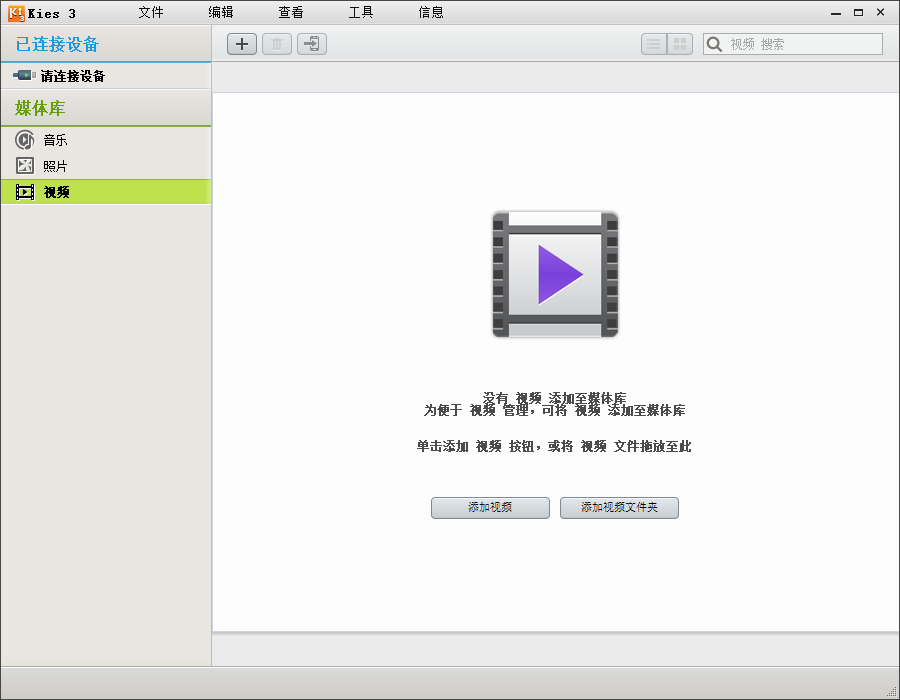Open the 文件 menu
The width and height of the screenshot is (900, 700).
(x=151, y=13)
